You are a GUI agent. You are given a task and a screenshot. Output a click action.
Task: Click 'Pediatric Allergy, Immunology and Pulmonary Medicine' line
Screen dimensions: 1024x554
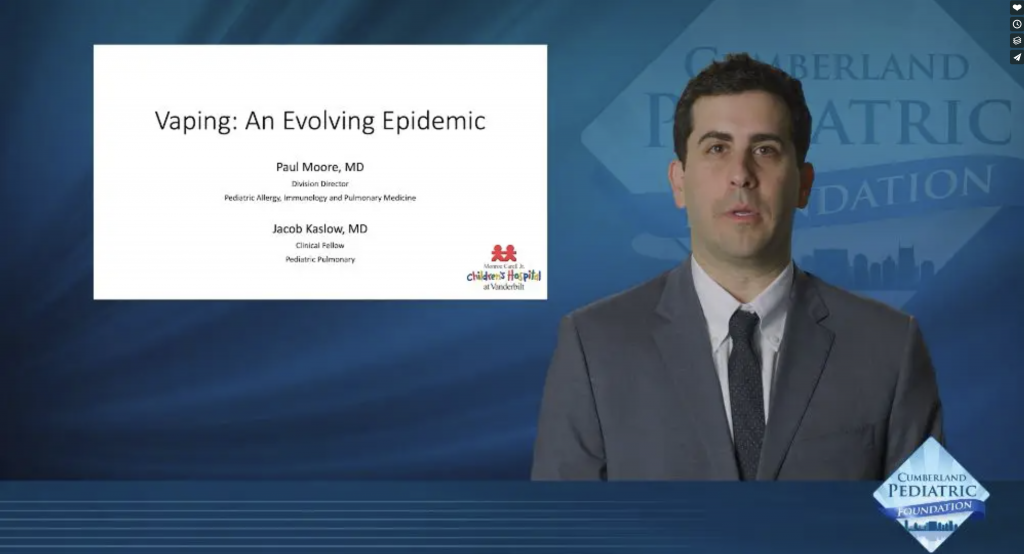click(320, 197)
